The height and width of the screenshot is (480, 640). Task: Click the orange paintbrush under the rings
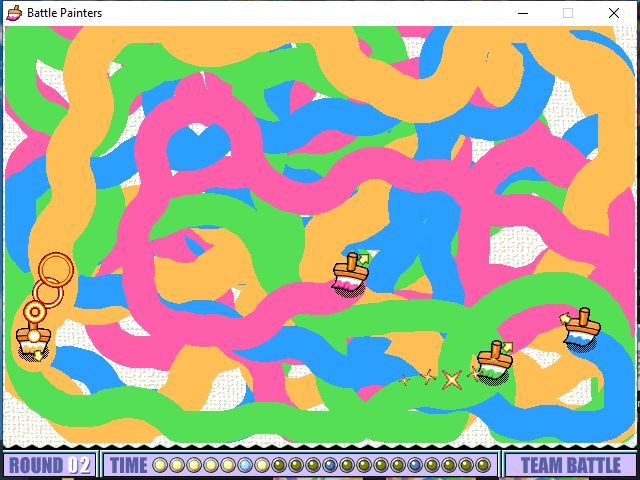tap(33, 341)
